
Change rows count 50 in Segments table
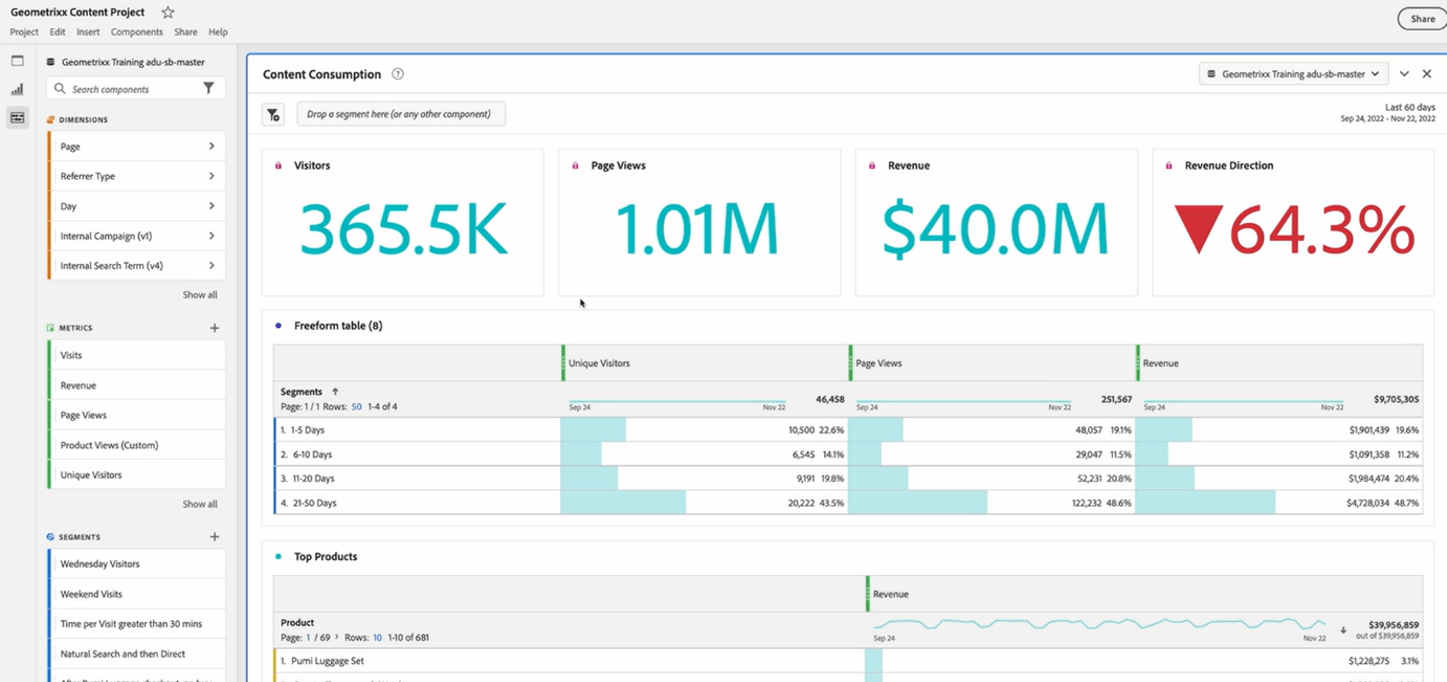(x=356, y=407)
